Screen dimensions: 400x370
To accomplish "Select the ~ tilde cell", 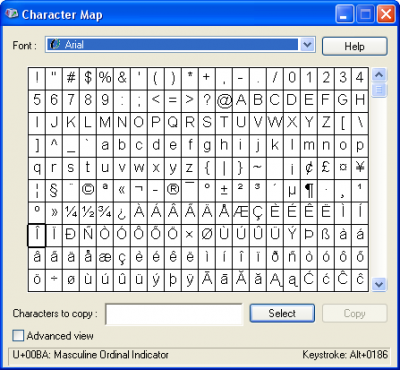I will tap(258, 168).
